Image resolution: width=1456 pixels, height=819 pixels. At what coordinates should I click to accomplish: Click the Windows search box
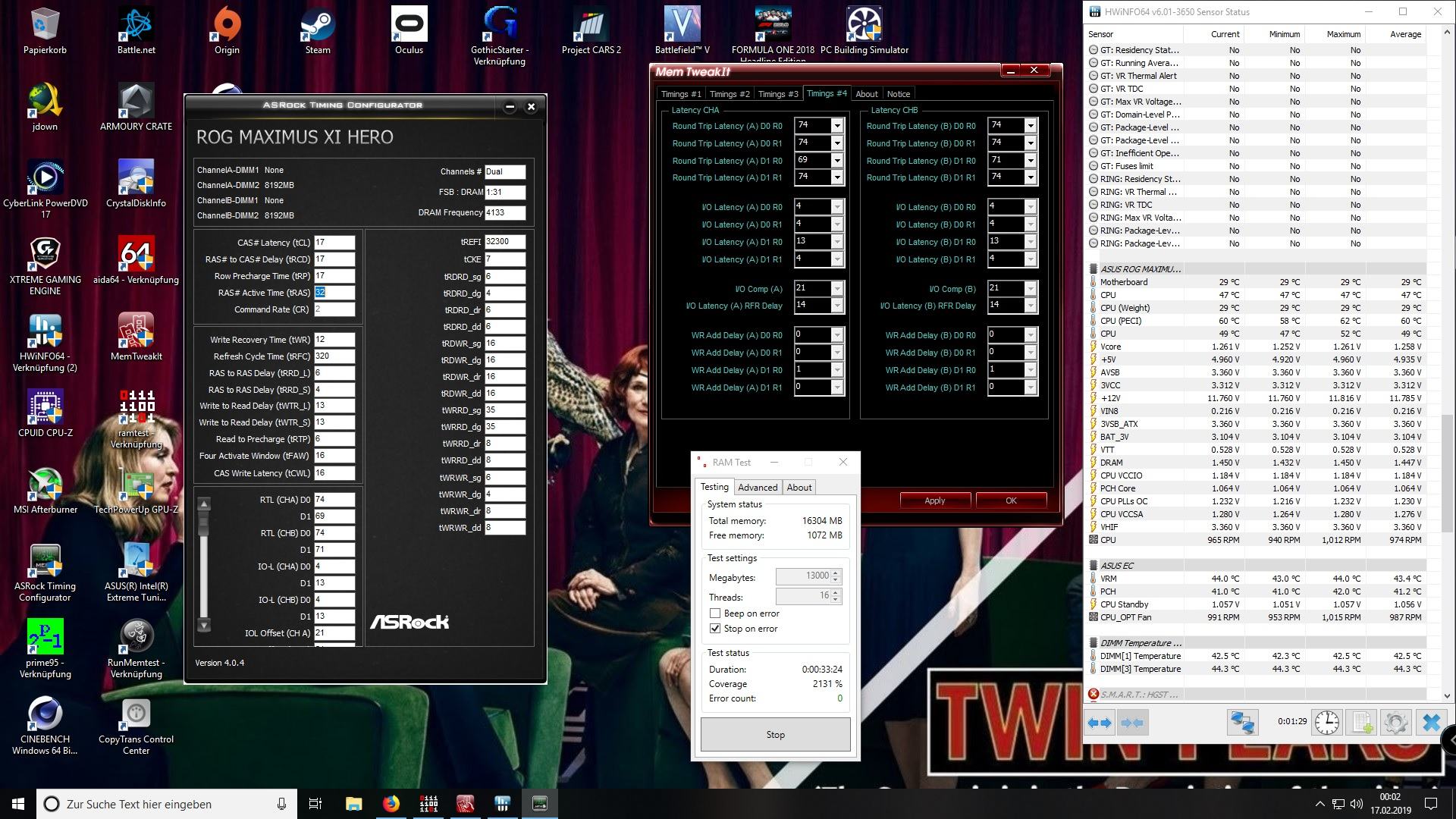(x=167, y=804)
